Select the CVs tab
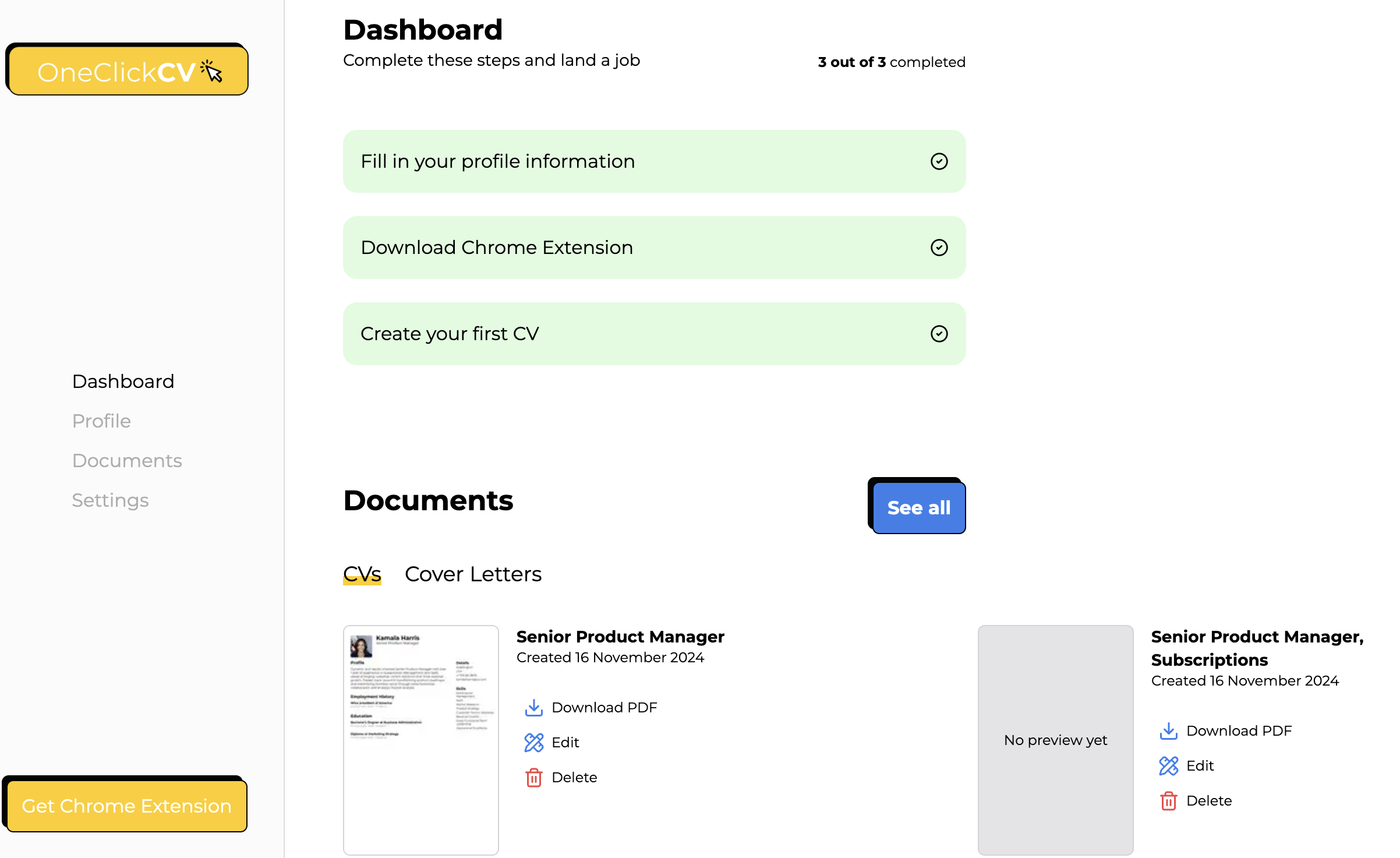 [x=362, y=574]
